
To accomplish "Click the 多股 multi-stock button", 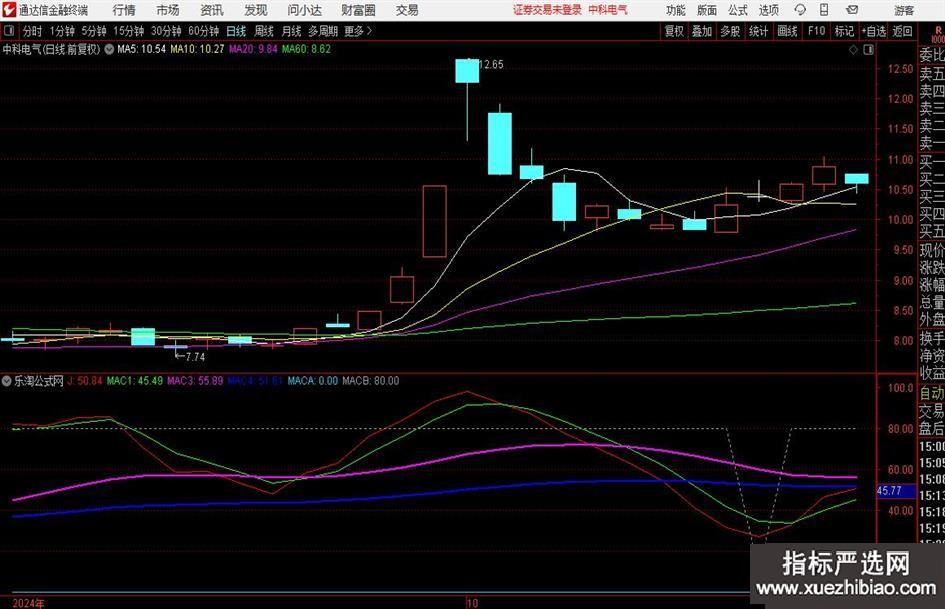I will pyautogui.click(x=730, y=31).
